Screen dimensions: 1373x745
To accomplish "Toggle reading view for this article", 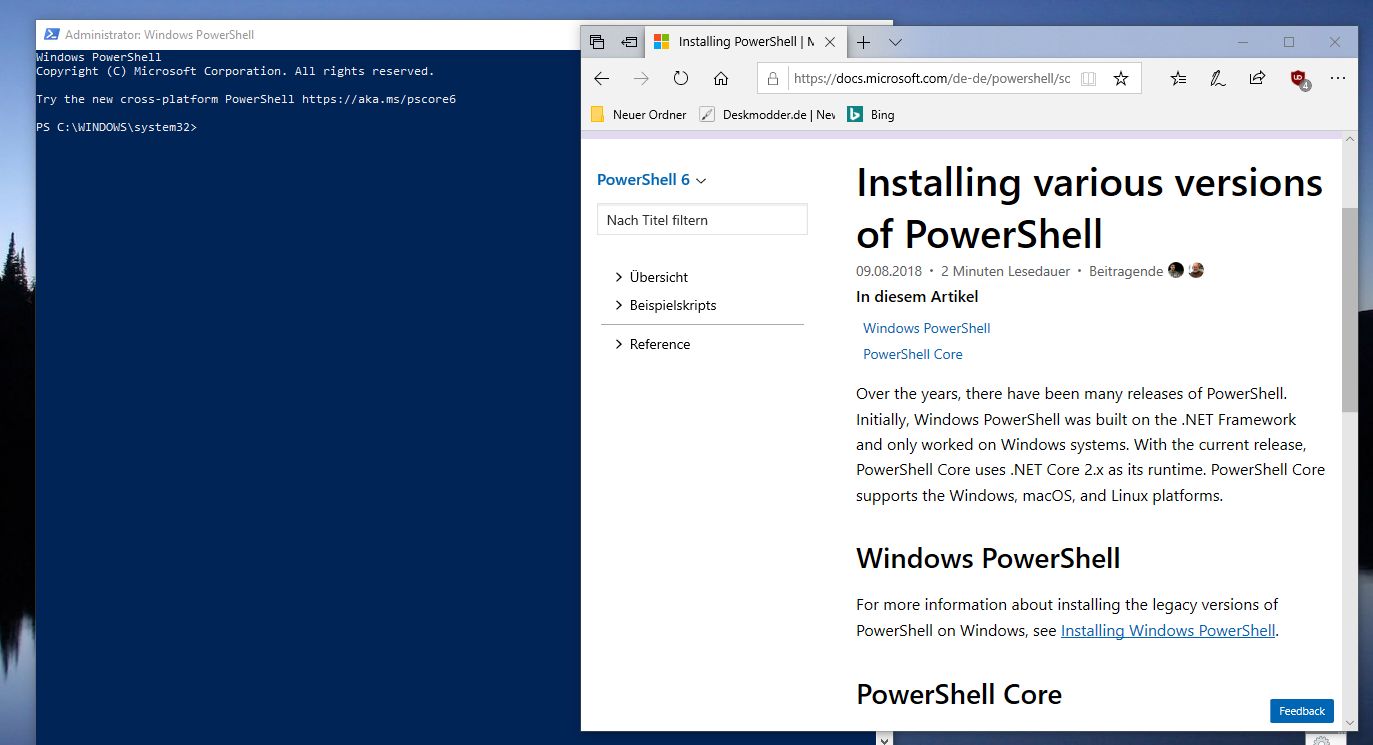I will click(1088, 77).
